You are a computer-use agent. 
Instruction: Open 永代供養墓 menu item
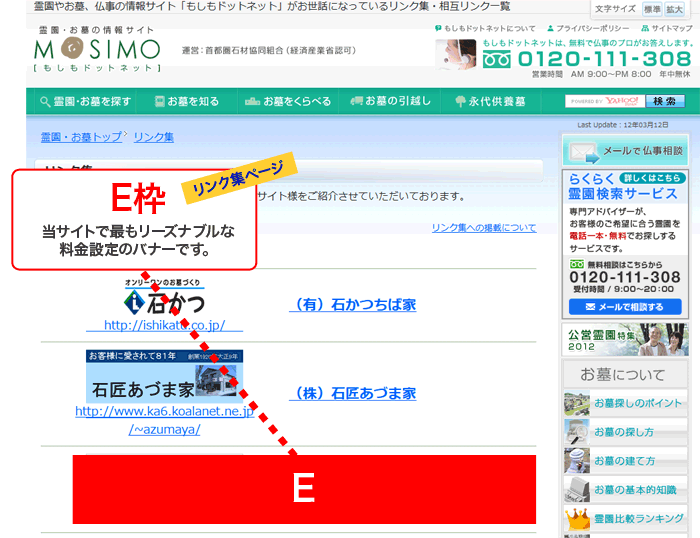[x=490, y=102]
